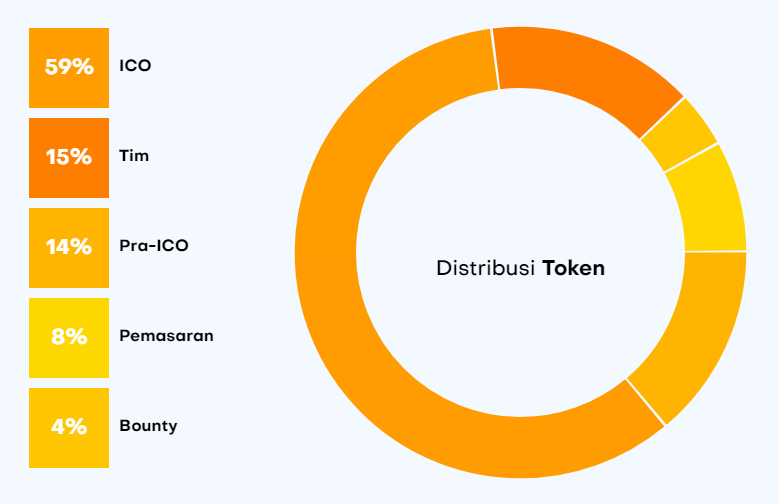779x504 pixels.
Task: Click the ICO legend label
Action: [x=135, y=66]
